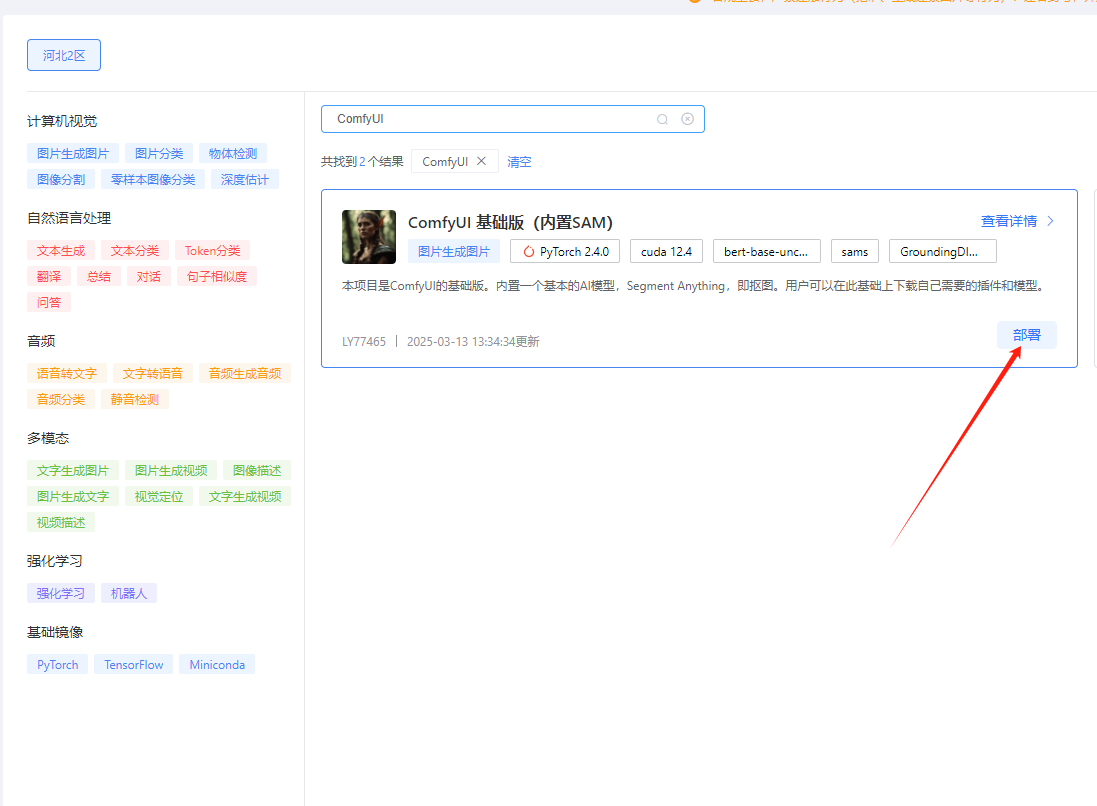
Task: Click the PyTorch 2.4.0 tag with flame icon
Action: (565, 251)
